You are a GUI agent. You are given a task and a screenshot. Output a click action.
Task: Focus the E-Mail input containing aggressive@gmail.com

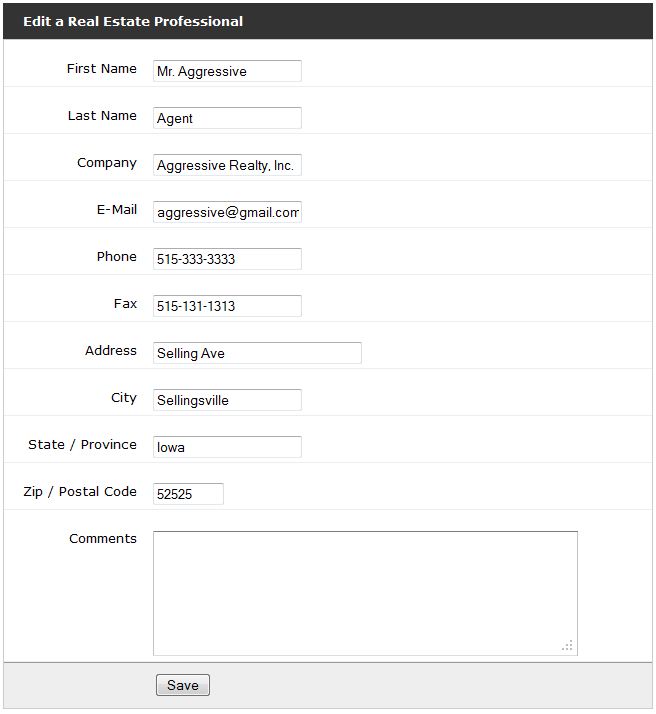[x=227, y=212]
